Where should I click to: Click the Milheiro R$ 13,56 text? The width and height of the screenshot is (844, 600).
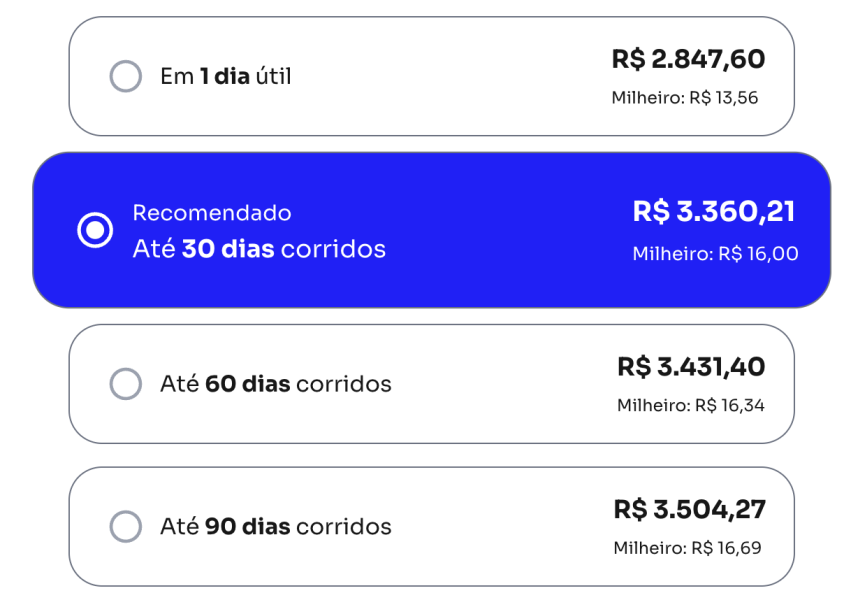tap(685, 98)
